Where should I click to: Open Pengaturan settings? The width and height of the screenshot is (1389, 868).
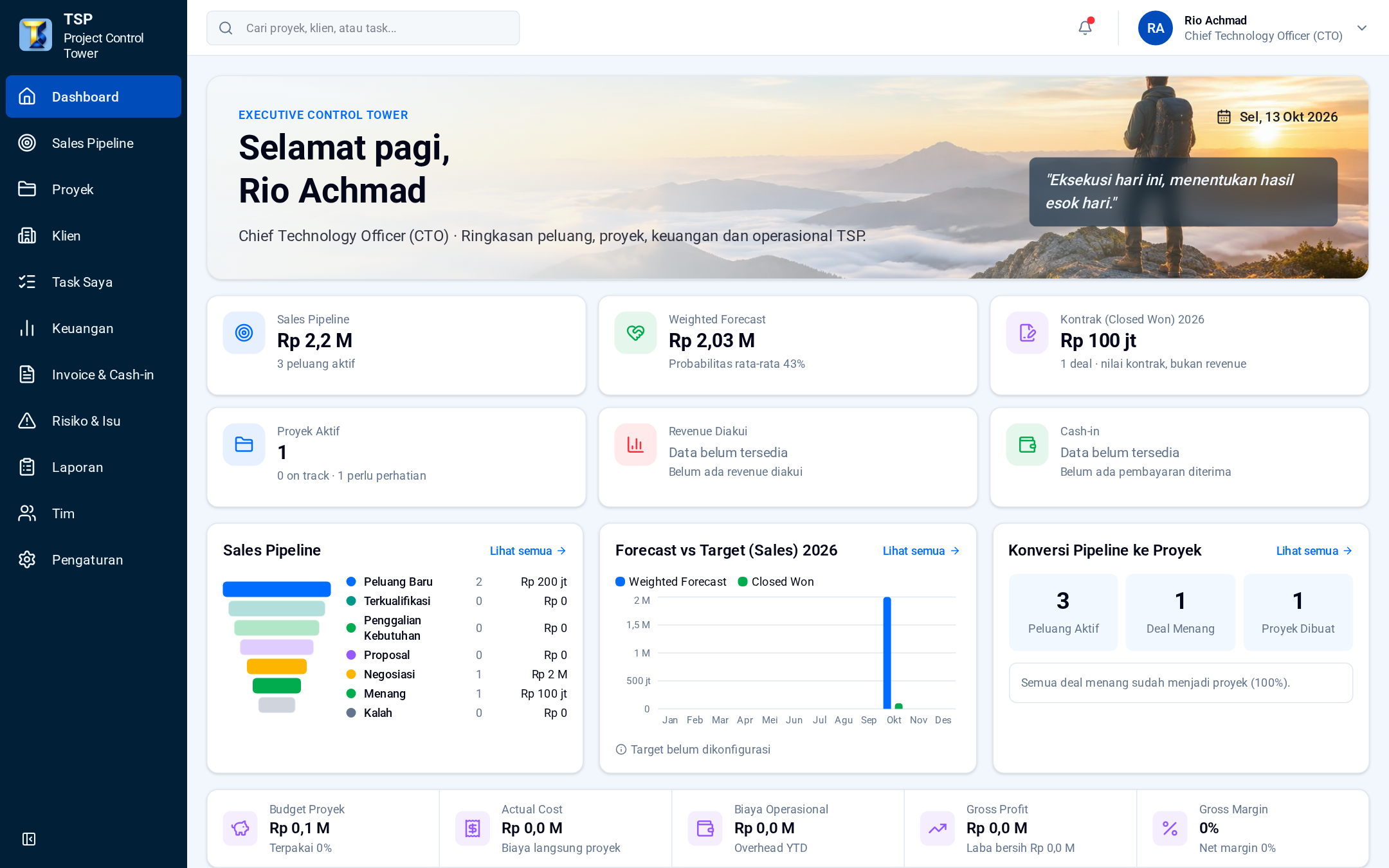tap(93, 559)
